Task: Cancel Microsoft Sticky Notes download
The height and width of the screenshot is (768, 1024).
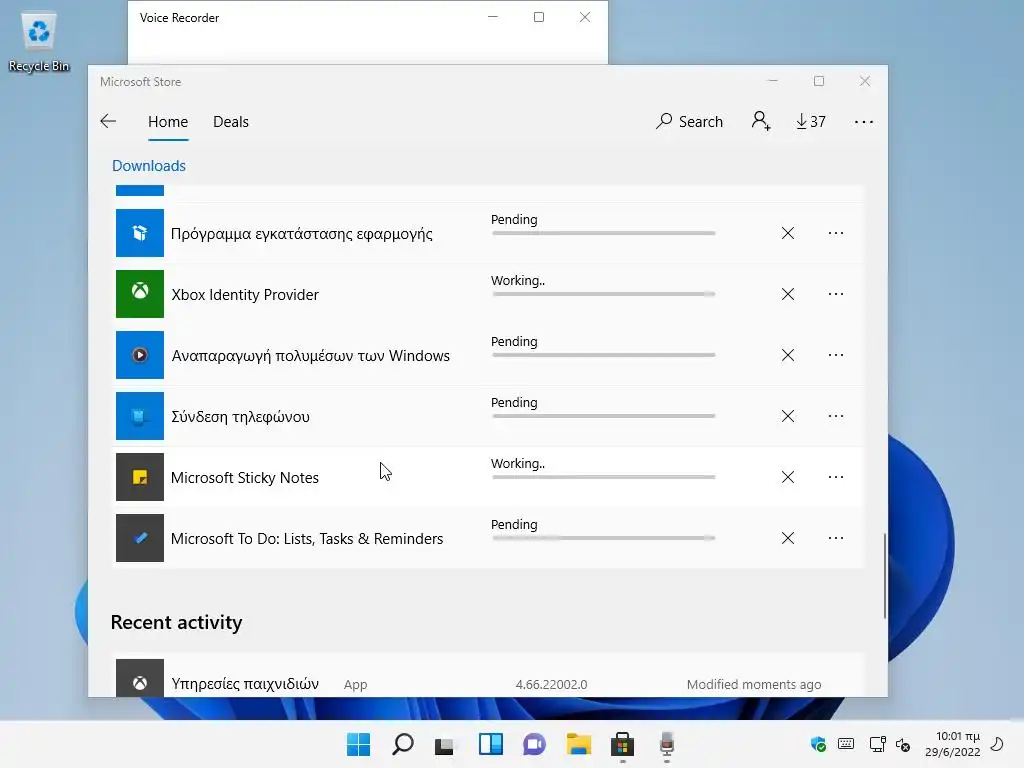Action: coord(788,477)
